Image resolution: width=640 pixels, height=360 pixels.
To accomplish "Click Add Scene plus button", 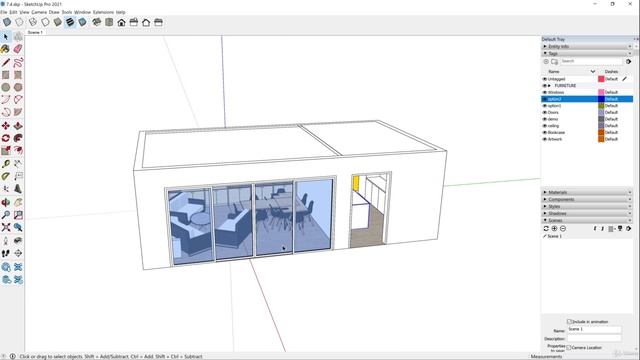I will (554, 229).
